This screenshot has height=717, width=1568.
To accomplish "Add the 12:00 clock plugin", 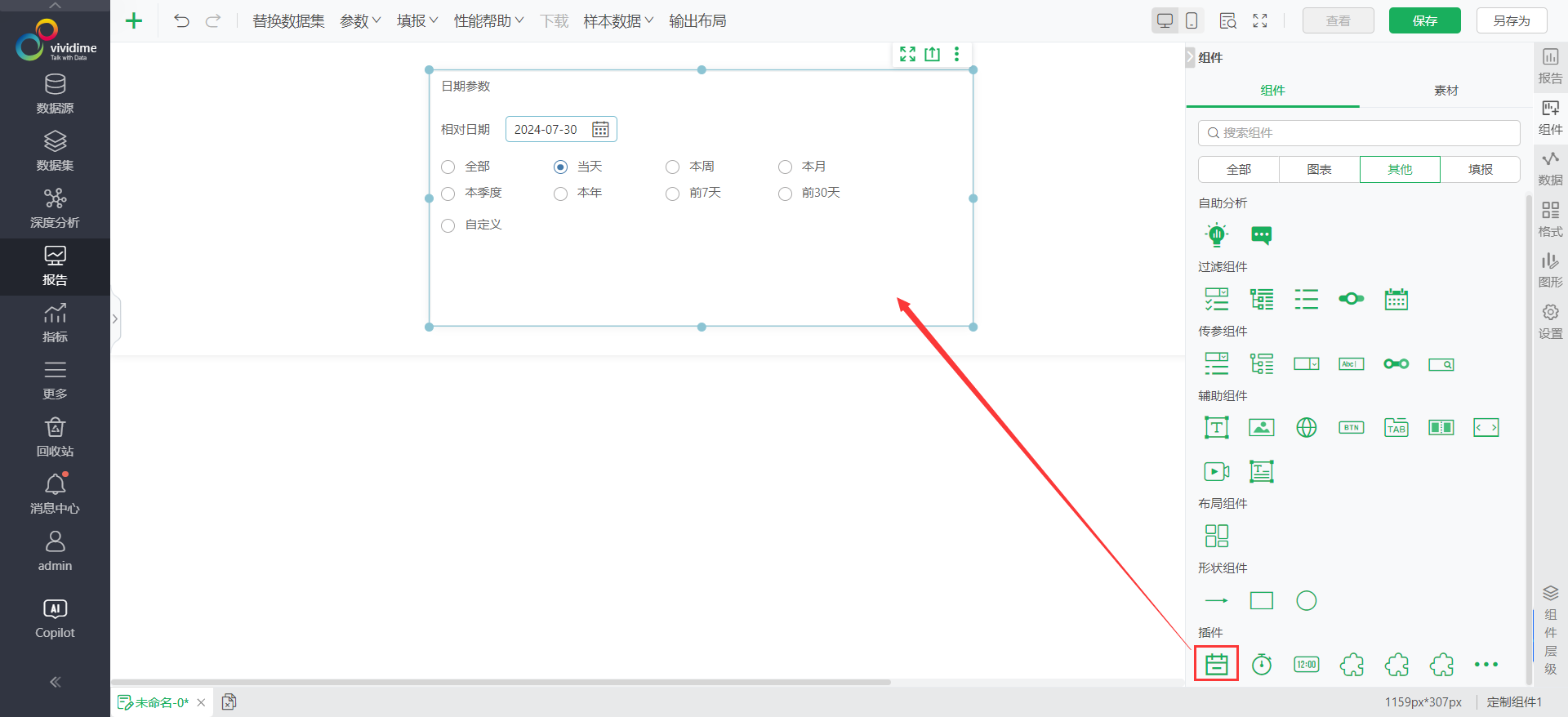I will (1307, 665).
